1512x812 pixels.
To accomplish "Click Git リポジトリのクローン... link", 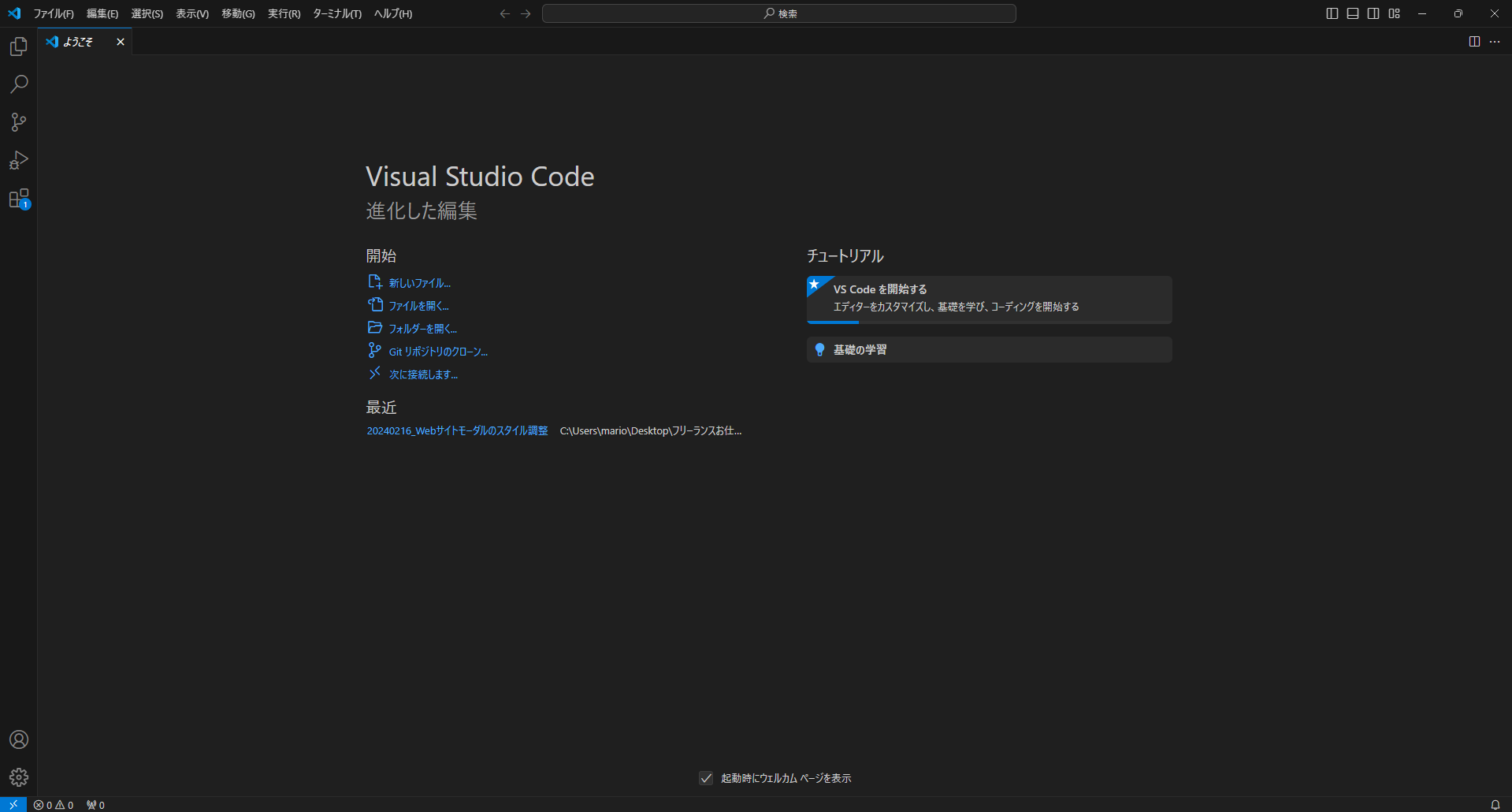I will pos(438,352).
